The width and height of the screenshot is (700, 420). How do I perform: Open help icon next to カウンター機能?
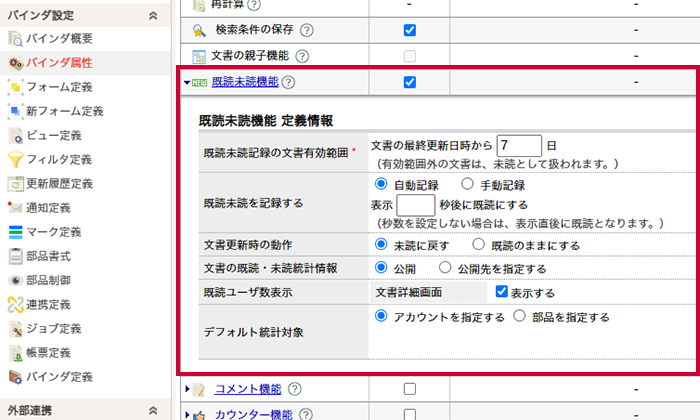point(305,414)
